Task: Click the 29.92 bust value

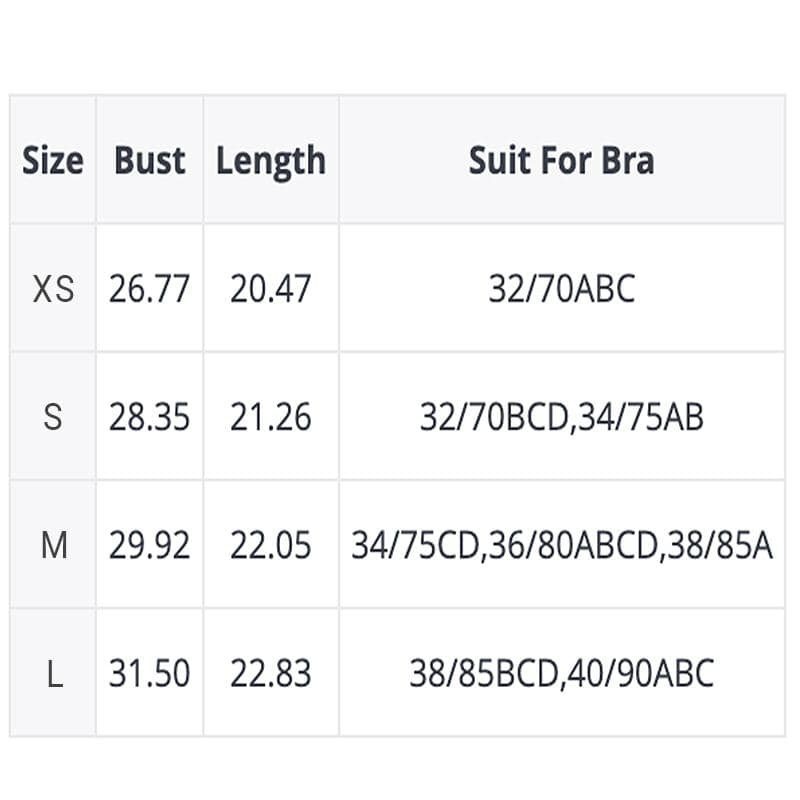Action: 149,544
